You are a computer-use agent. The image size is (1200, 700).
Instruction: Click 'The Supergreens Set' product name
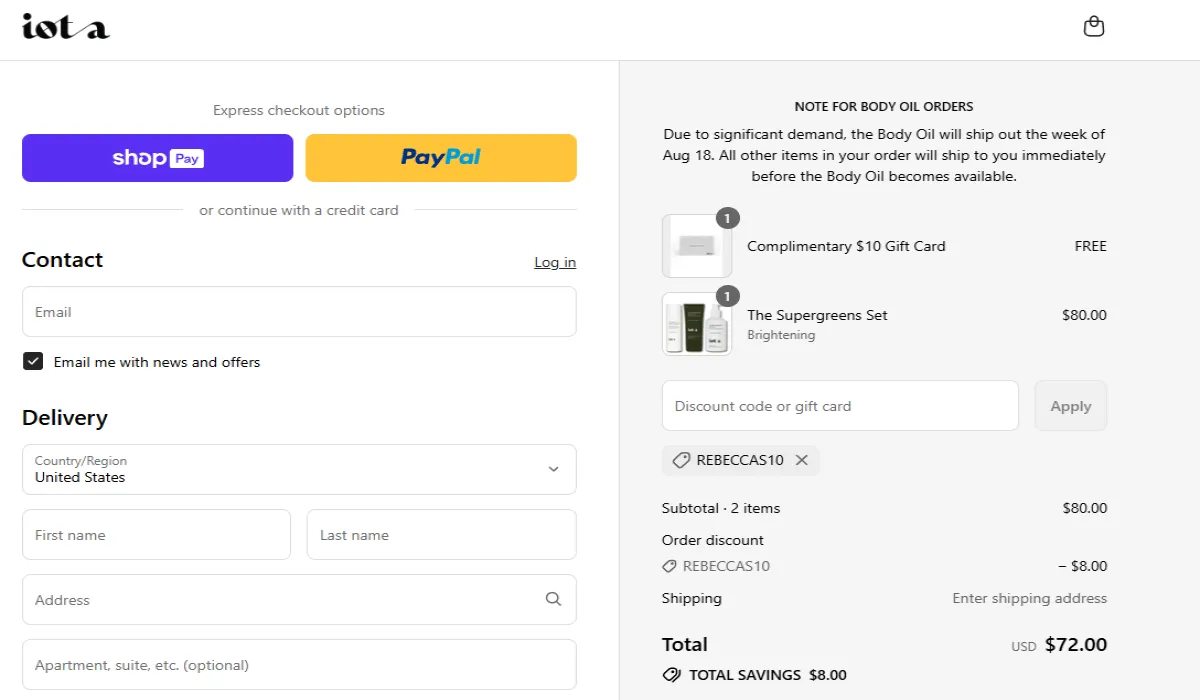tap(817, 315)
